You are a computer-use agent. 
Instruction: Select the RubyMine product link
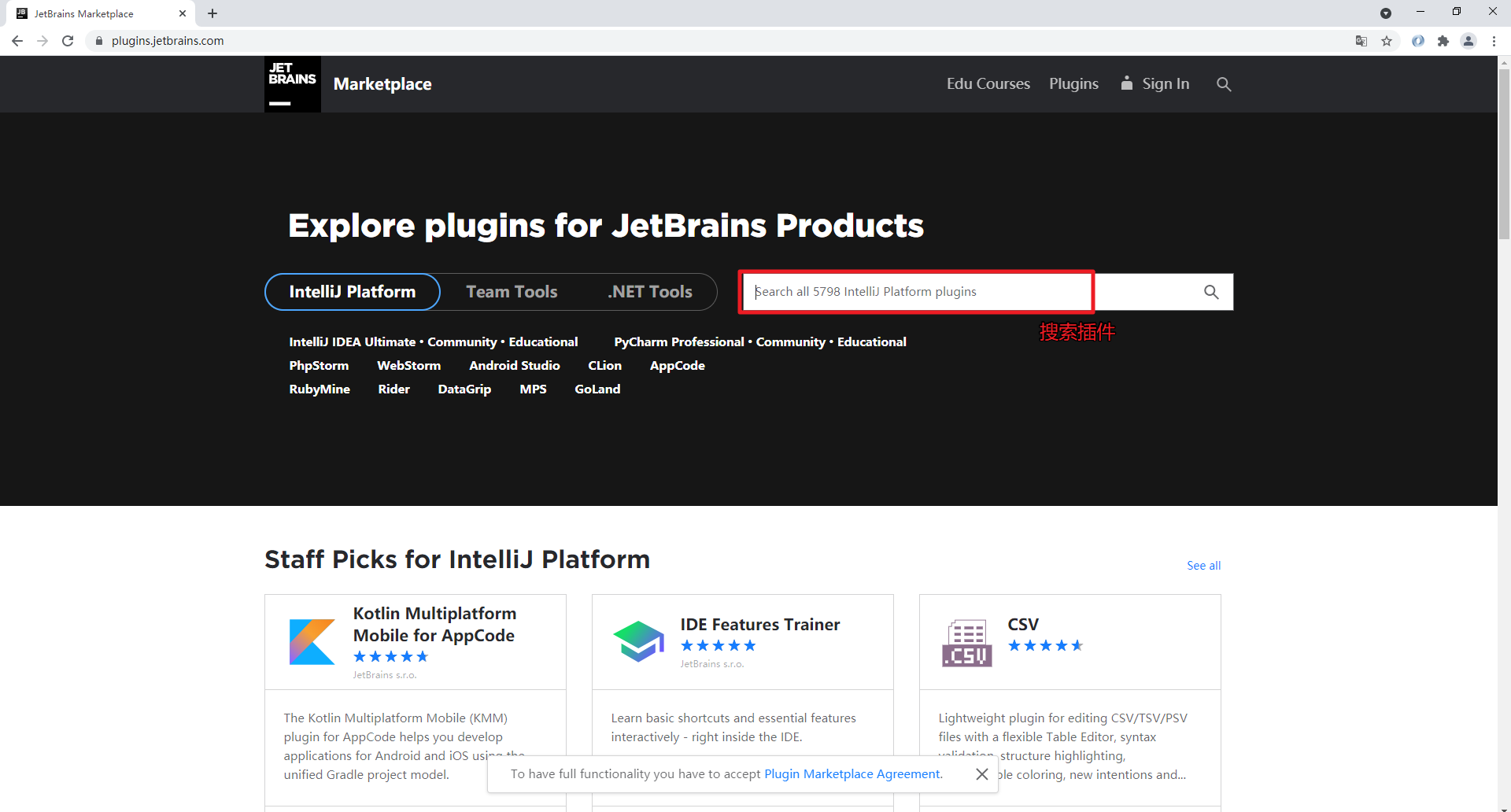tap(320, 389)
